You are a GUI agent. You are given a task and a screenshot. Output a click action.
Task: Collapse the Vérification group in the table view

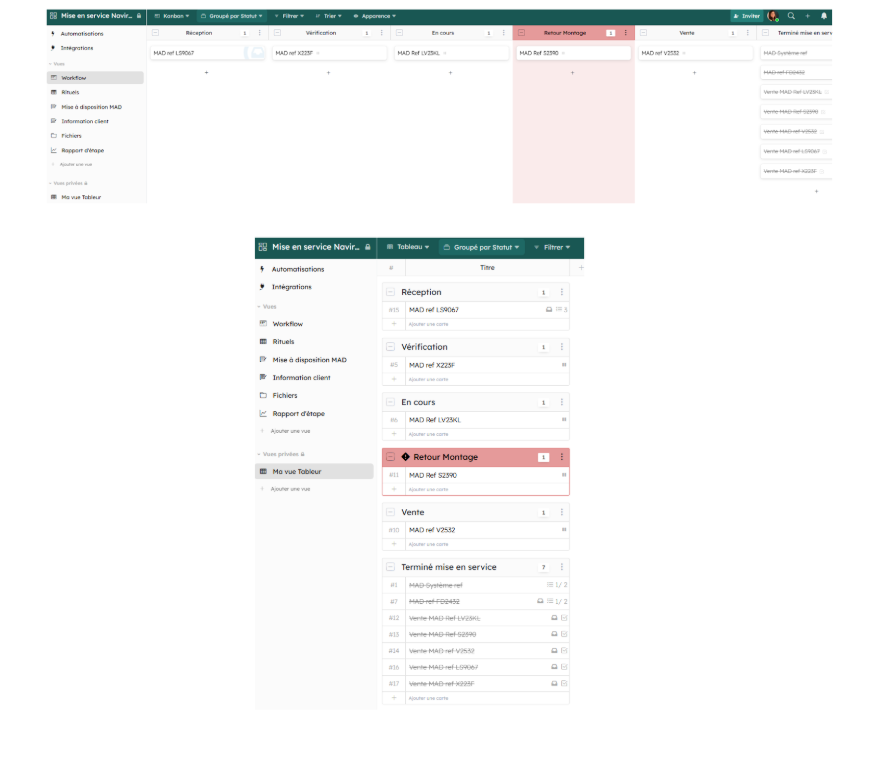(390, 347)
